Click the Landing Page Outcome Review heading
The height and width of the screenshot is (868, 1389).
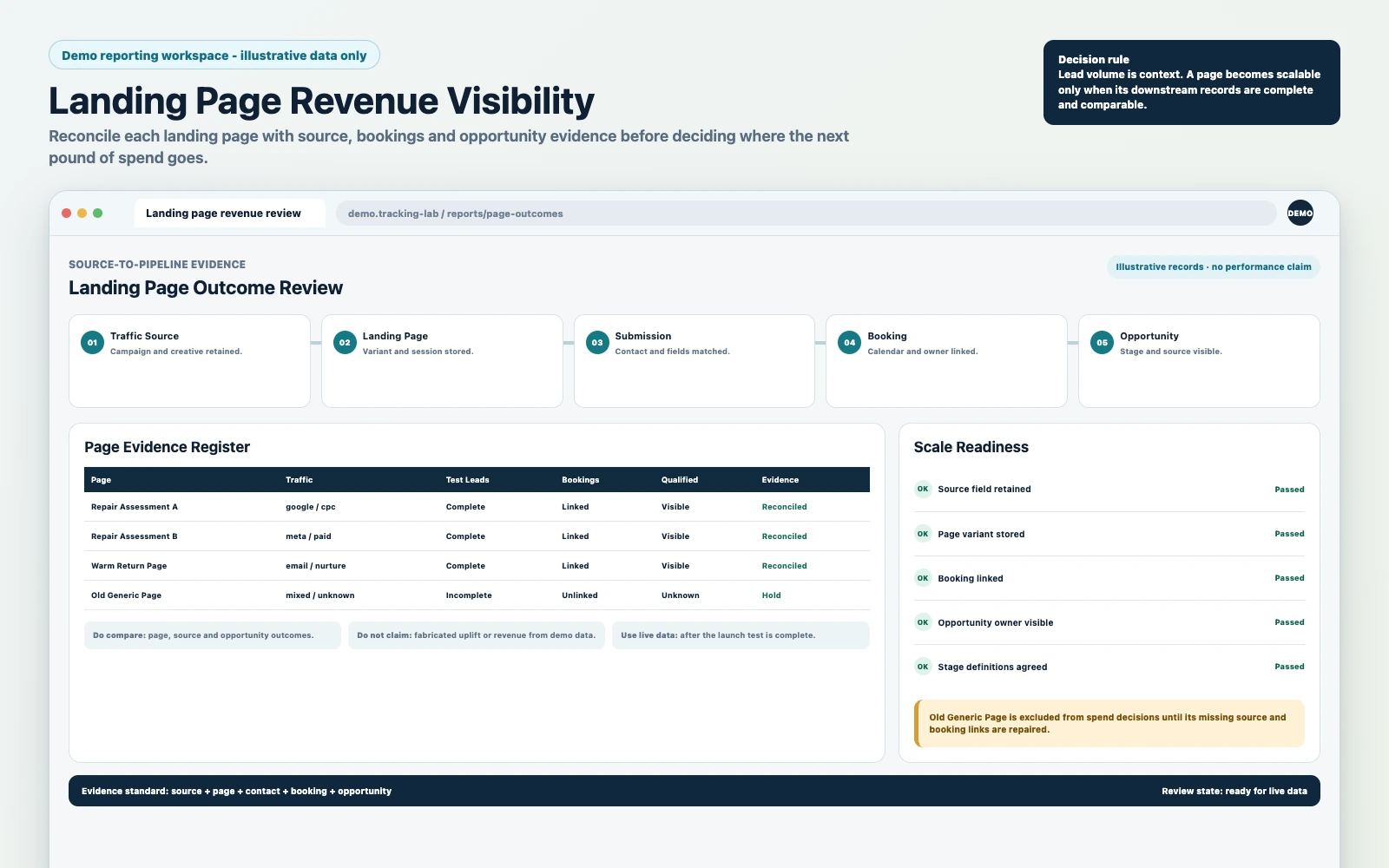click(206, 288)
